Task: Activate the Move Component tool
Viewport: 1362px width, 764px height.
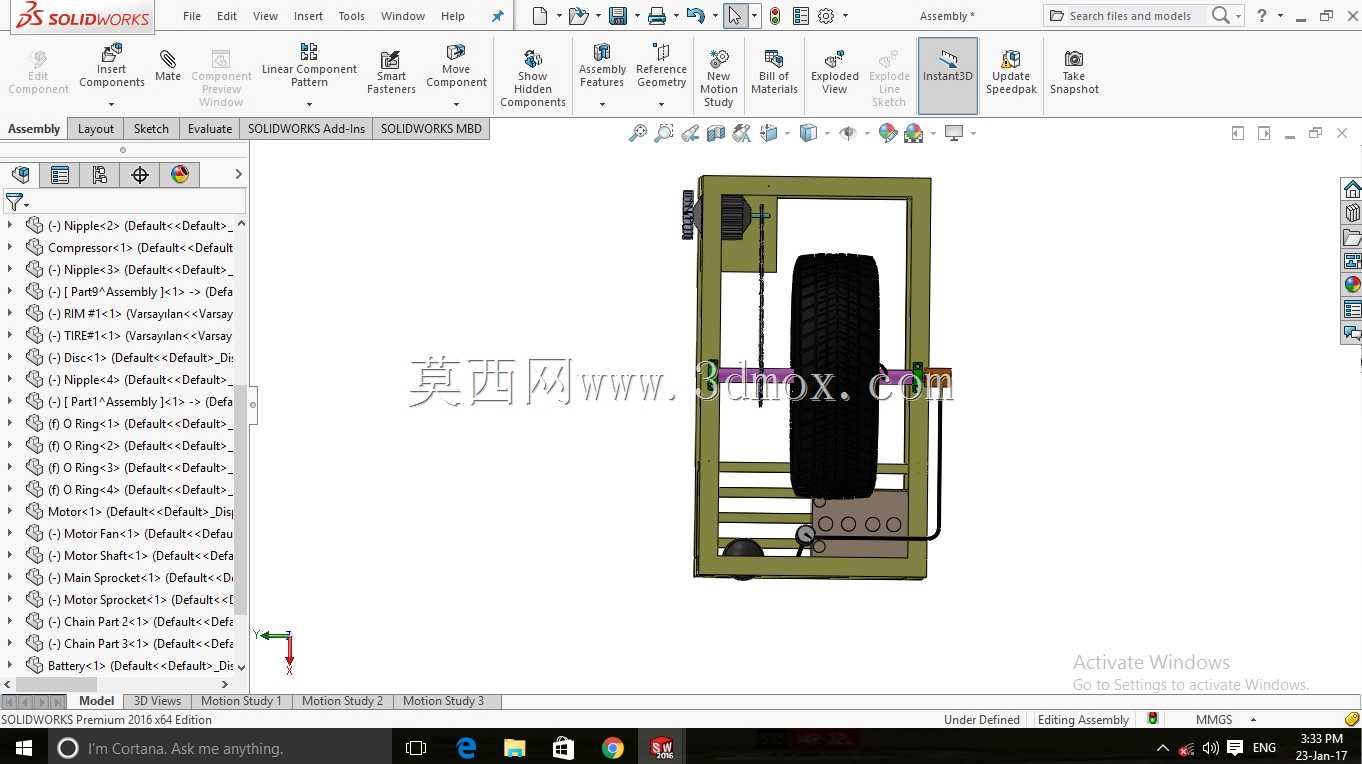Action: point(456,68)
